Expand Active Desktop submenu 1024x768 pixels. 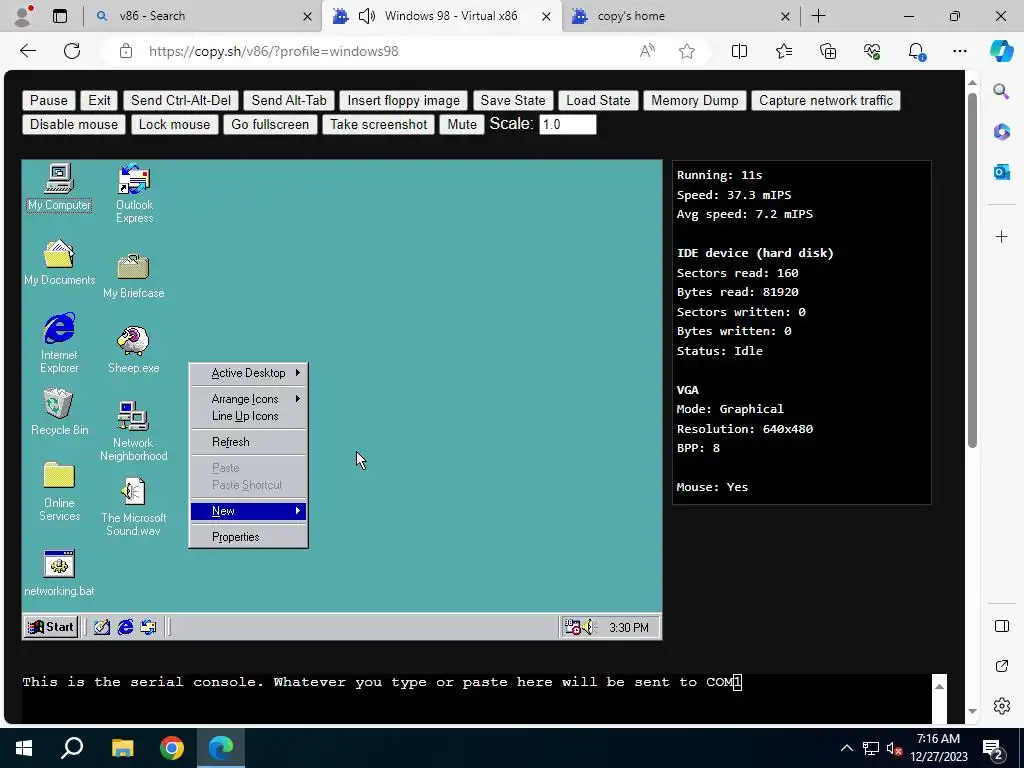coord(248,373)
